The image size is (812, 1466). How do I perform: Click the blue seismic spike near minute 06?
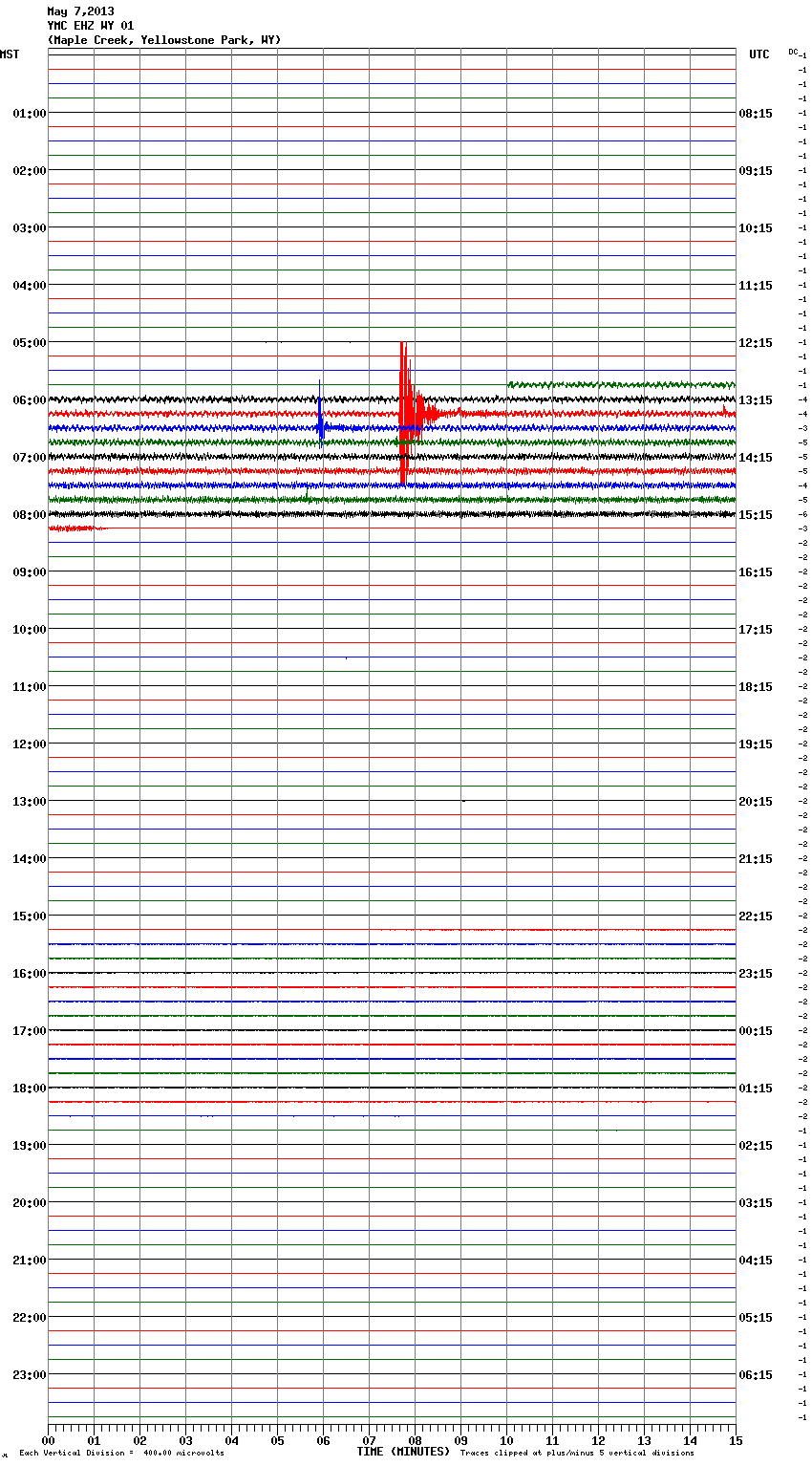coord(320,415)
